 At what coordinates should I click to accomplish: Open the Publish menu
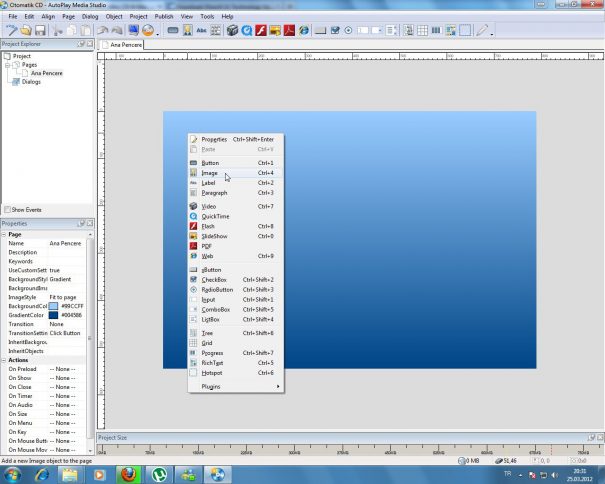pyautogui.click(x=164, y=17)
